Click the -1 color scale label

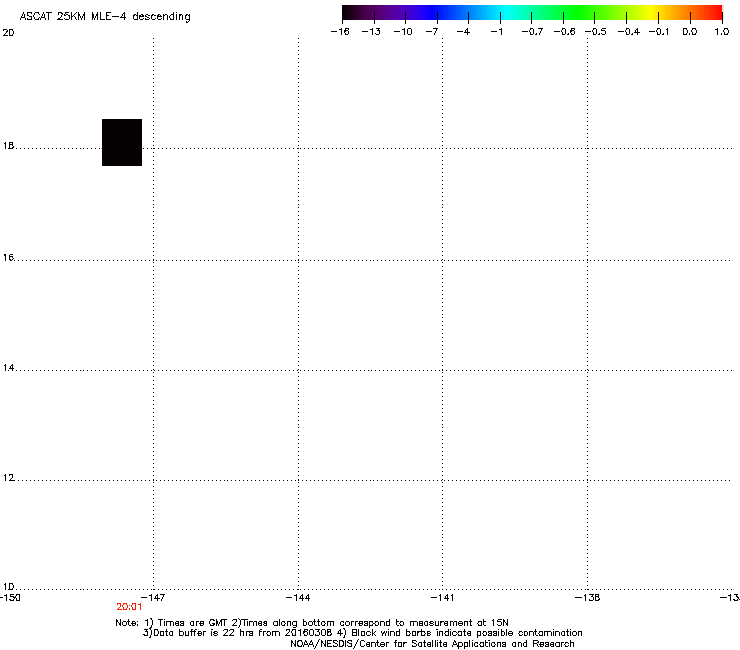496,32
